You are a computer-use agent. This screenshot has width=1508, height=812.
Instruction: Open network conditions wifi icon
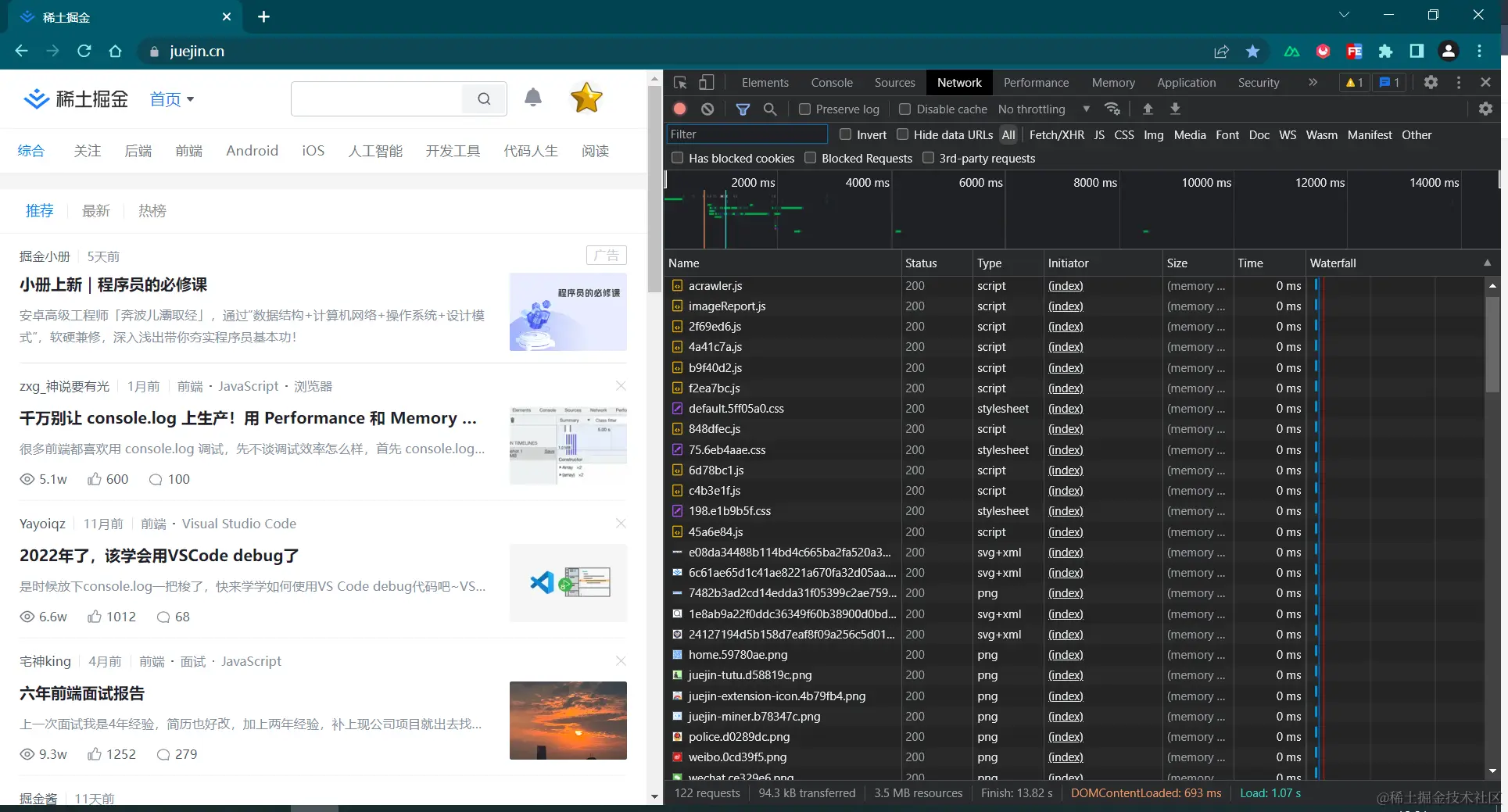[x=1112, y=109]
